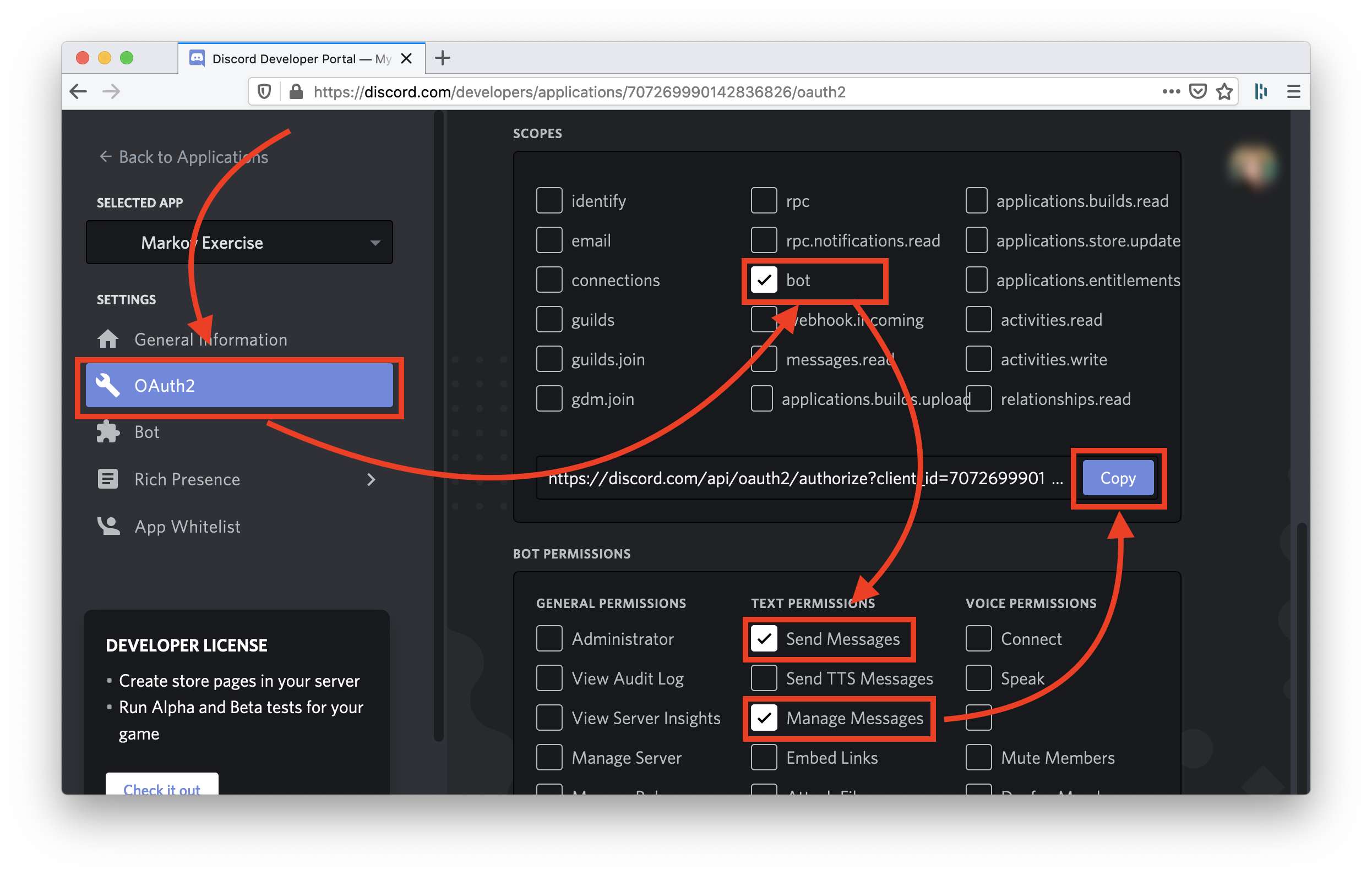1372x876 pixels.
Task: Click the Bot puzzle piece icon
Action: pos(108,432)
